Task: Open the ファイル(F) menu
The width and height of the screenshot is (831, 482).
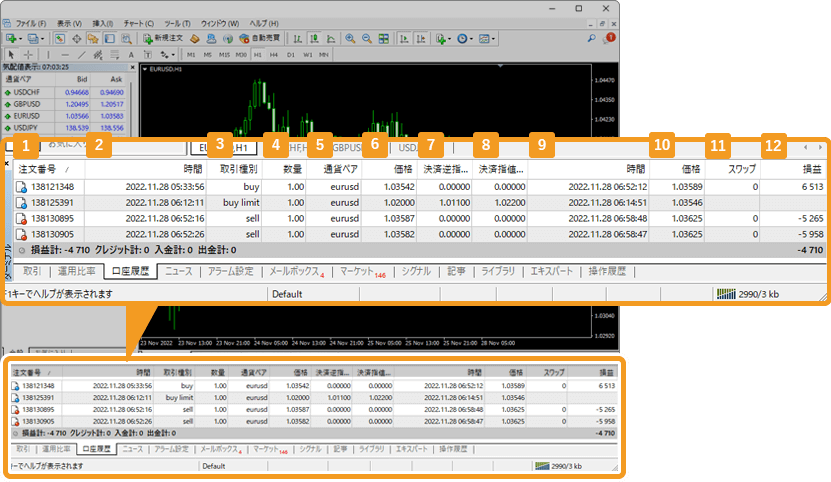Action: click(x=30, y=23)
